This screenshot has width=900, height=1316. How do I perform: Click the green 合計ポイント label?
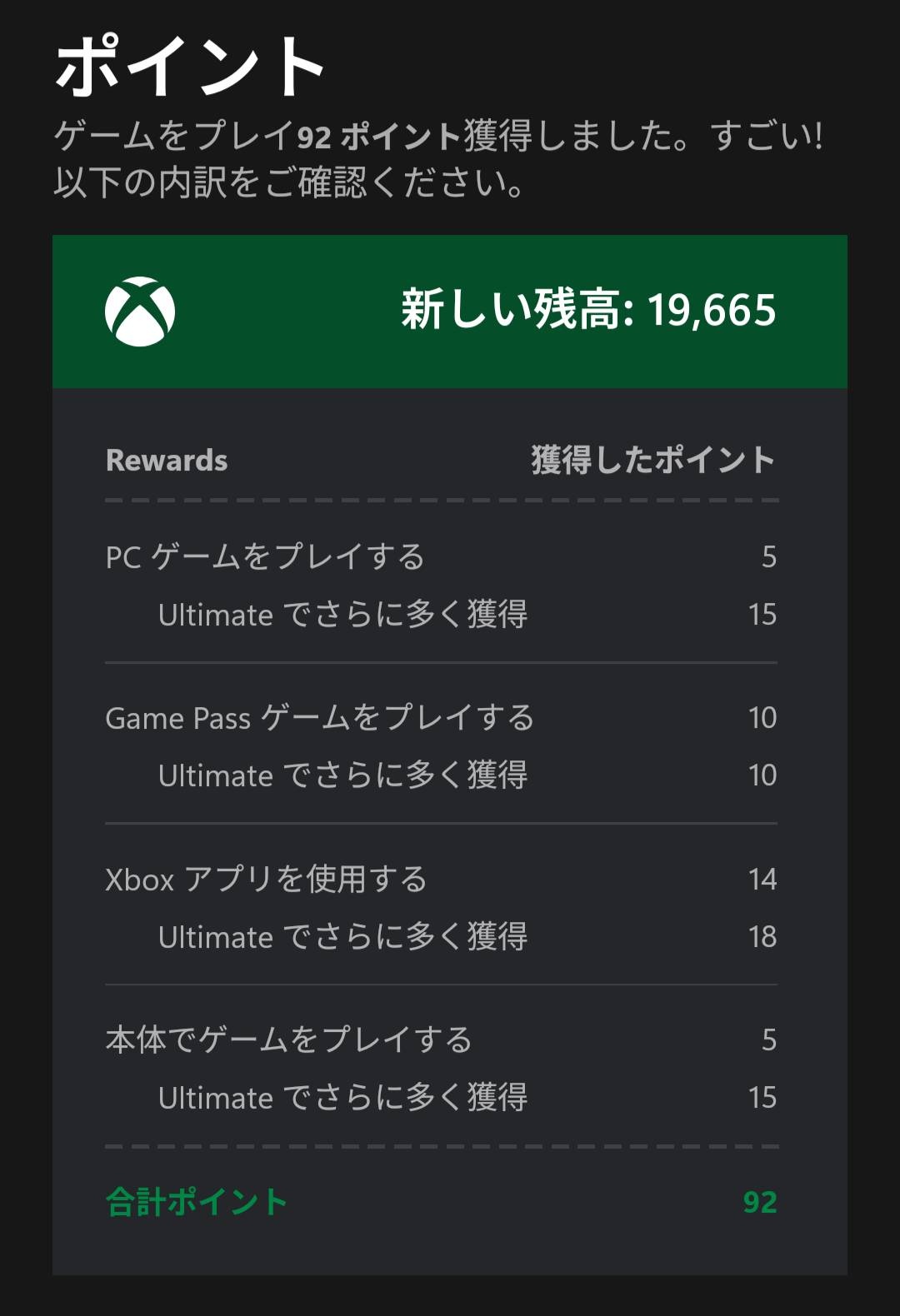pos(197,1202)
